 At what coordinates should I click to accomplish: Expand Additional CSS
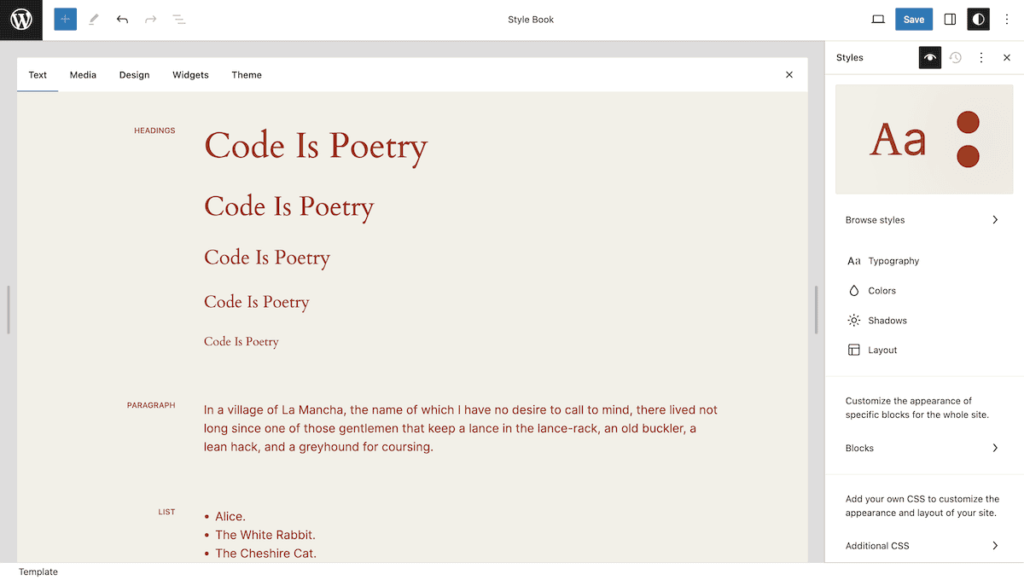point(923,546)
